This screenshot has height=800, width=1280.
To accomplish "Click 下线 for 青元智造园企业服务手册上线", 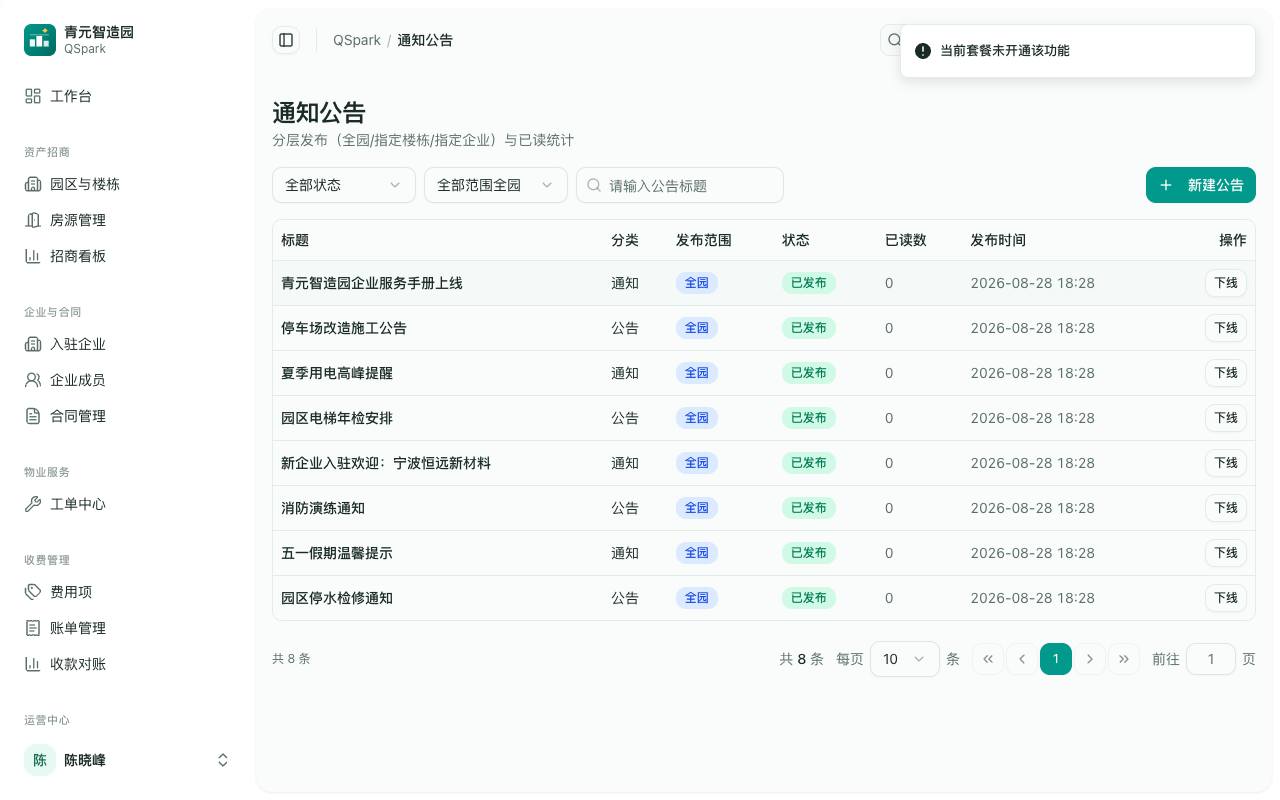I will (1226, 283).
